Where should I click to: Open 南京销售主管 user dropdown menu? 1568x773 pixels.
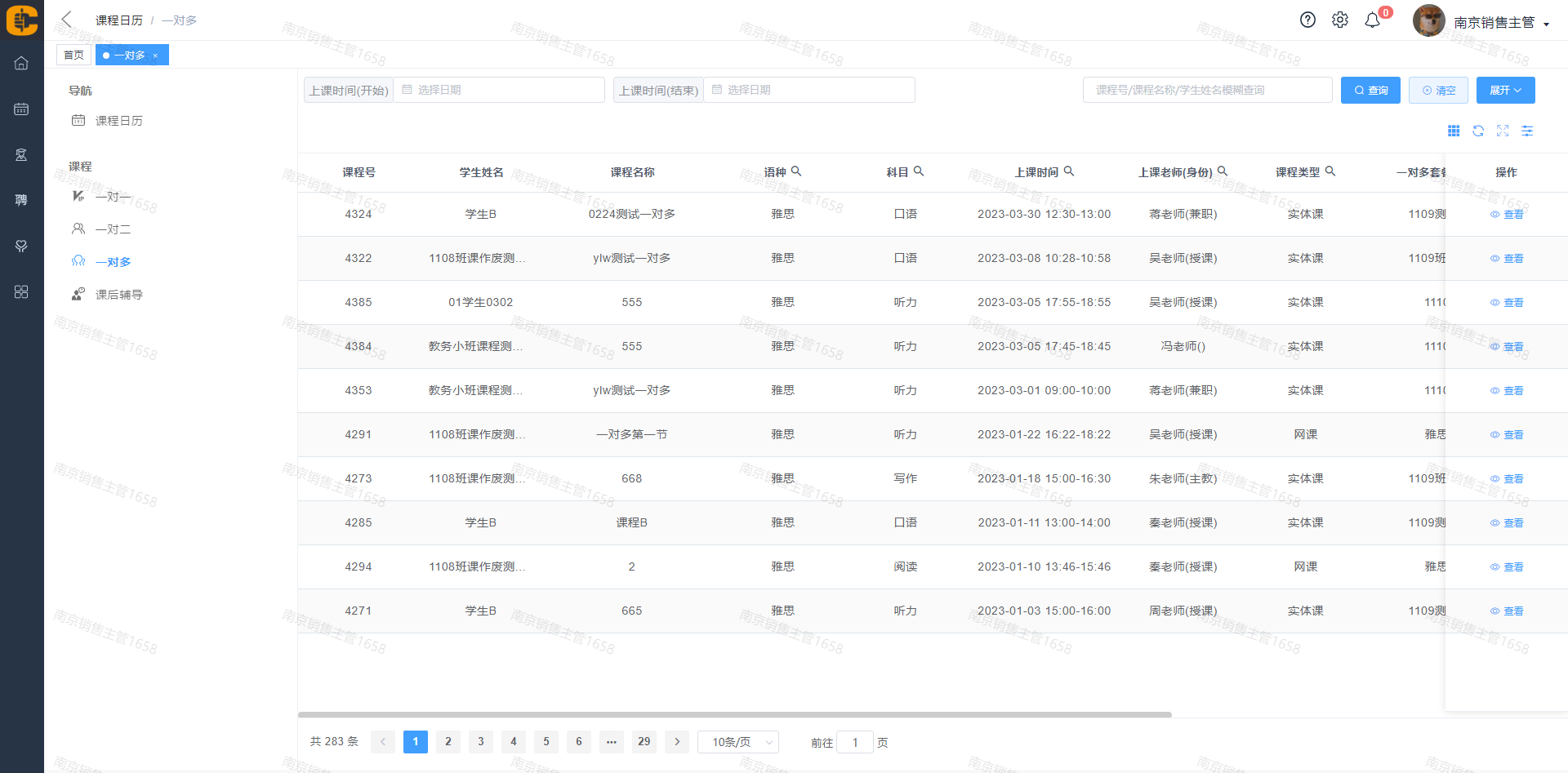point(1501,23)
